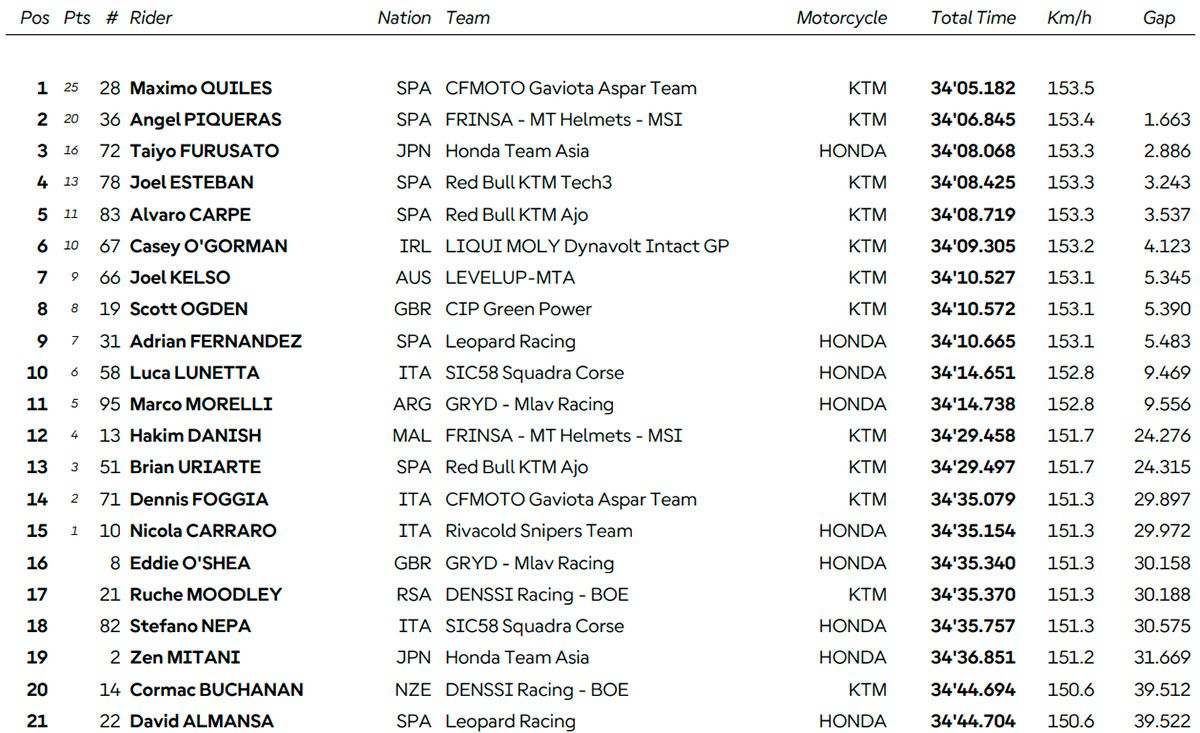Select rider David ALMANSA
Viewport: 1200px width, 733px height.
tap(201, 721)
